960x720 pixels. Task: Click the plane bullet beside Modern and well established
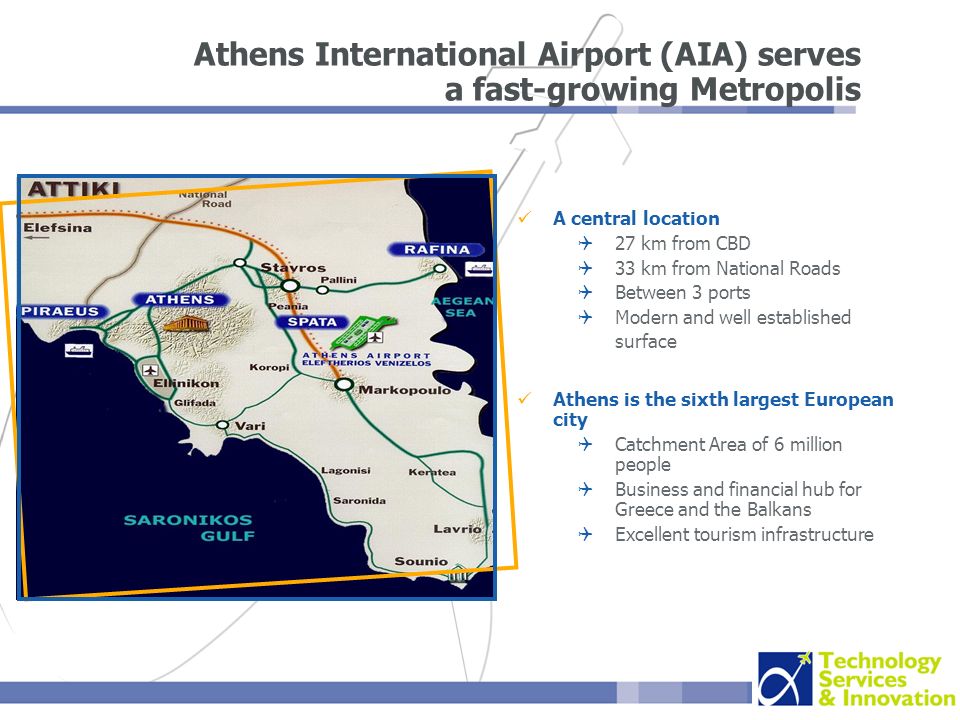pyautogui.click(x=585, y=317)
